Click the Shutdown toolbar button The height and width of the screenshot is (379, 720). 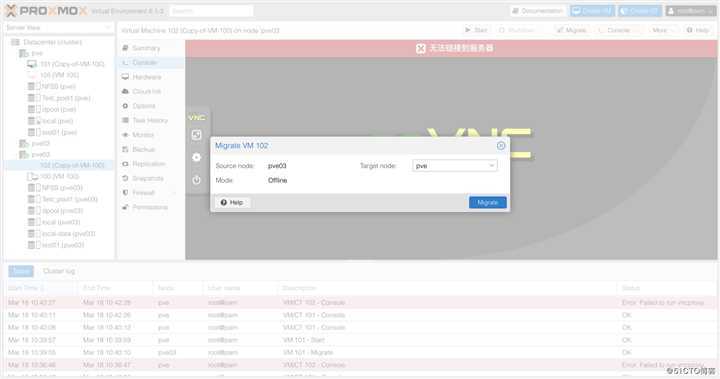pyautogui.click(x=518, y=30)
